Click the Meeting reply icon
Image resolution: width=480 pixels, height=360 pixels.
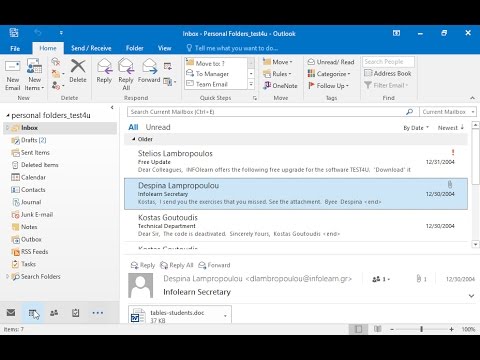pyautogui.click(x=168, y=66)
